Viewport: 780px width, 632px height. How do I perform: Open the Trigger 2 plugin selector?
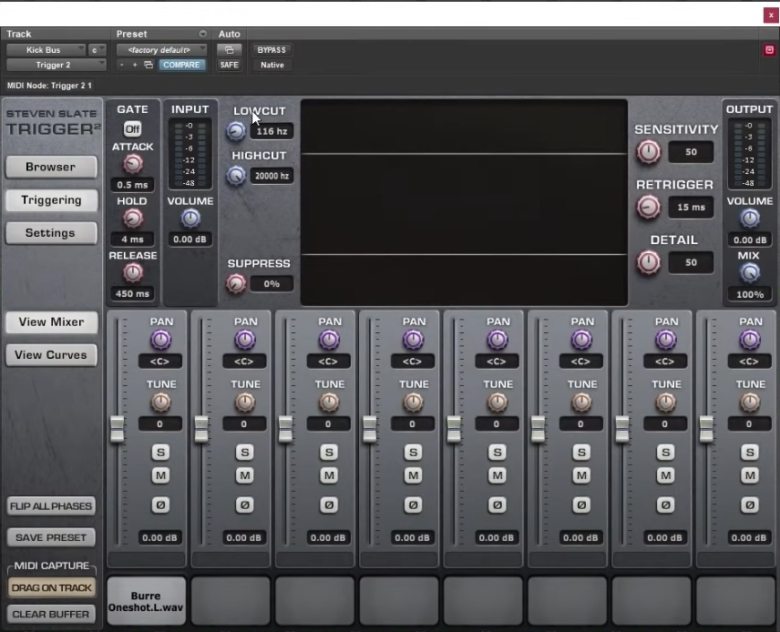(x=56, y=65)
